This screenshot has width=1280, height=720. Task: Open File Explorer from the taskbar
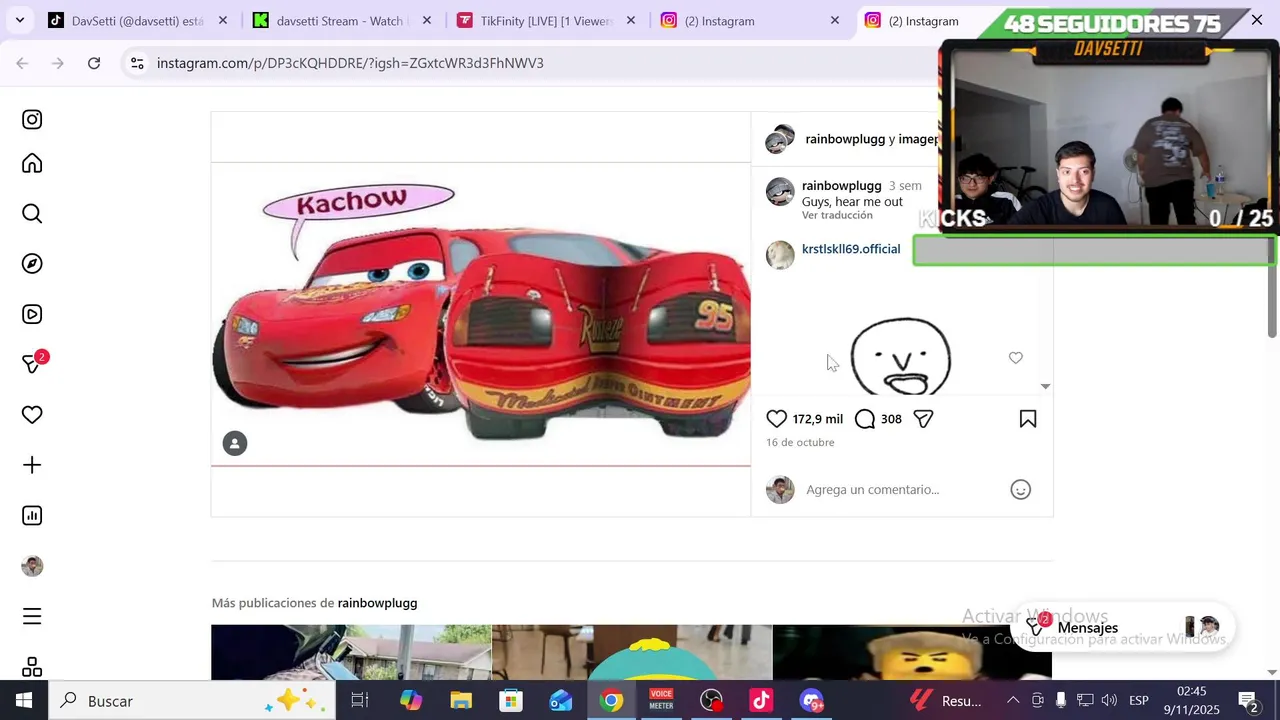[461, 701]
